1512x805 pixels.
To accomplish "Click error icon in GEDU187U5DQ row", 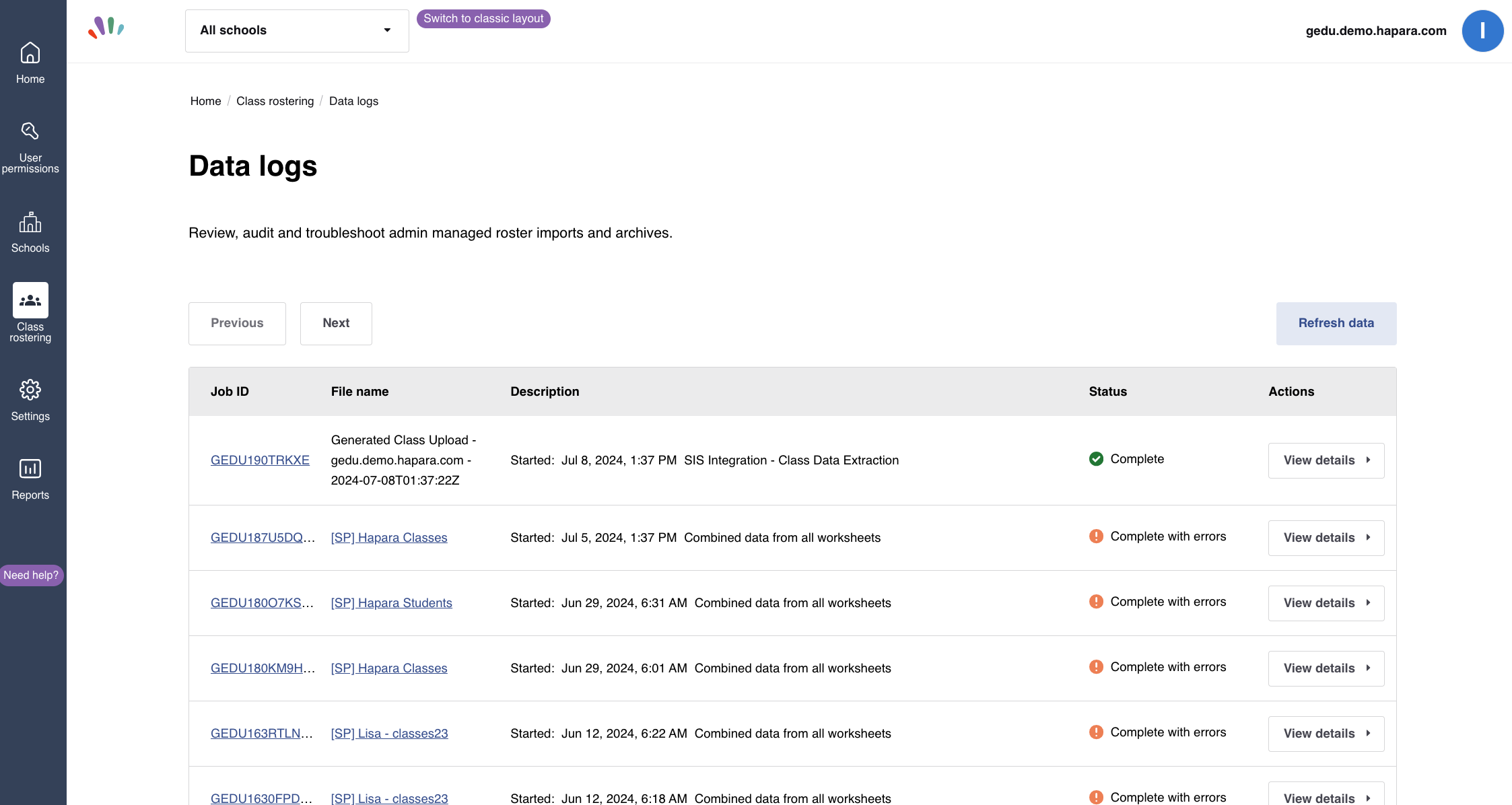I will (x=1096, y=536).
